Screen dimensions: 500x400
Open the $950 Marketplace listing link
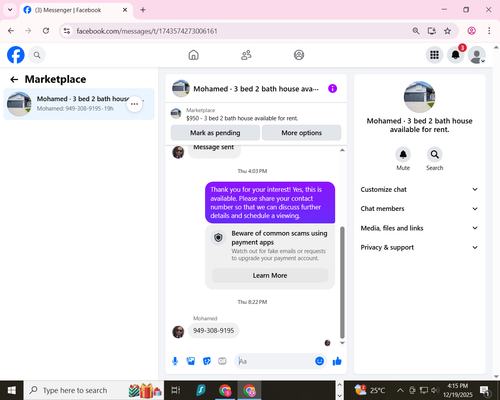tap(242, 118)
